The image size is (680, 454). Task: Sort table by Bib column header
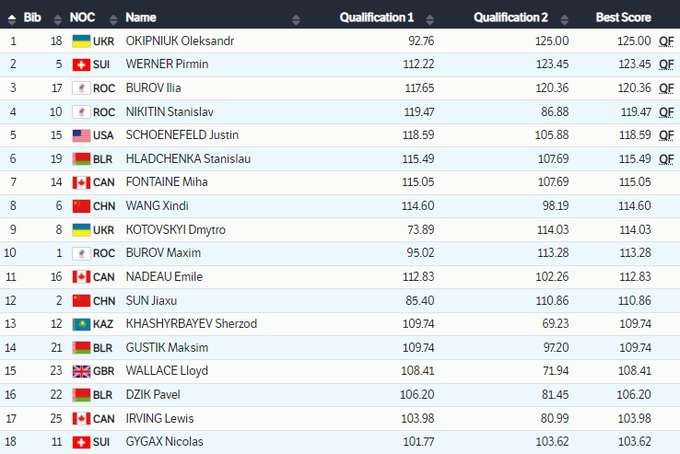35,17
